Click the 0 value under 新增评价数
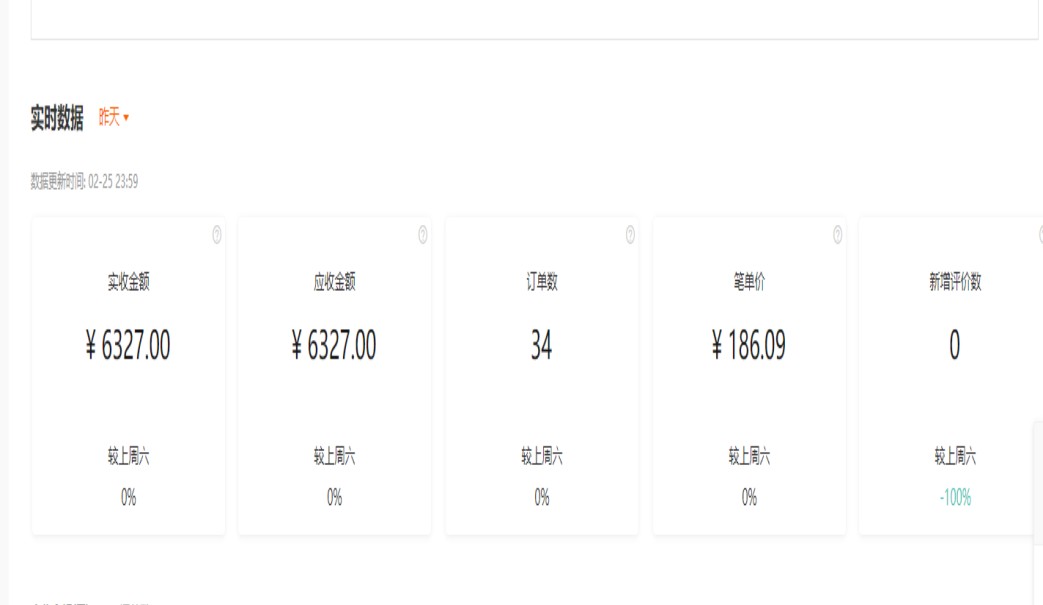 coord(955,346)
